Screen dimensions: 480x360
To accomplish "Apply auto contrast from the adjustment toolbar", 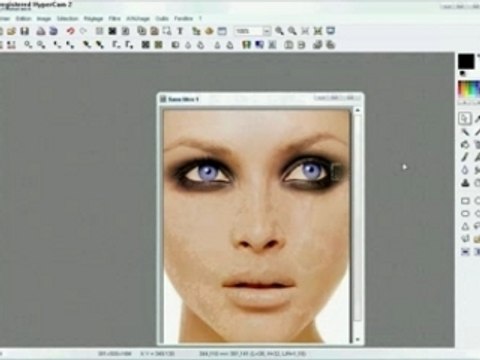I will 12,45.
